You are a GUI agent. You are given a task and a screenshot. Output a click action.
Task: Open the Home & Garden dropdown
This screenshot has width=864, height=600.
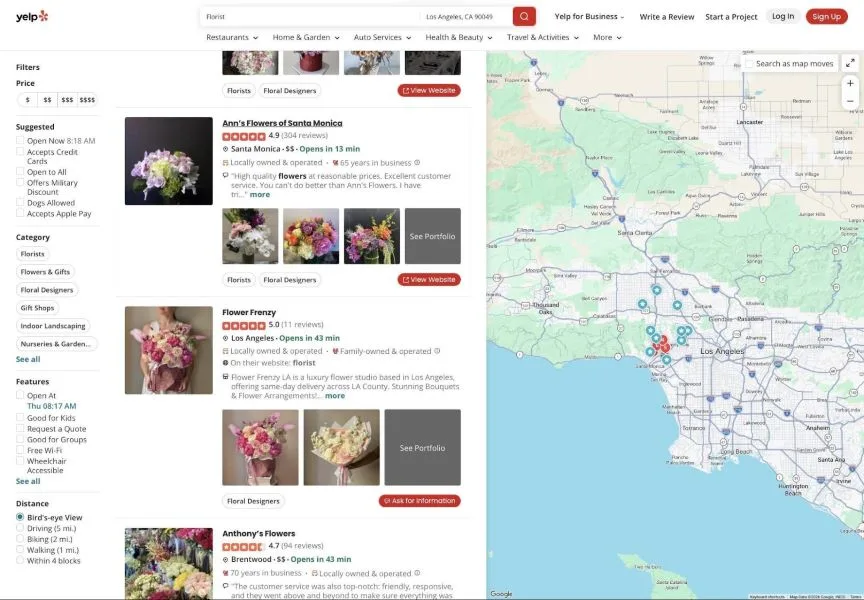pyautogui.click(x=306, y=37)
